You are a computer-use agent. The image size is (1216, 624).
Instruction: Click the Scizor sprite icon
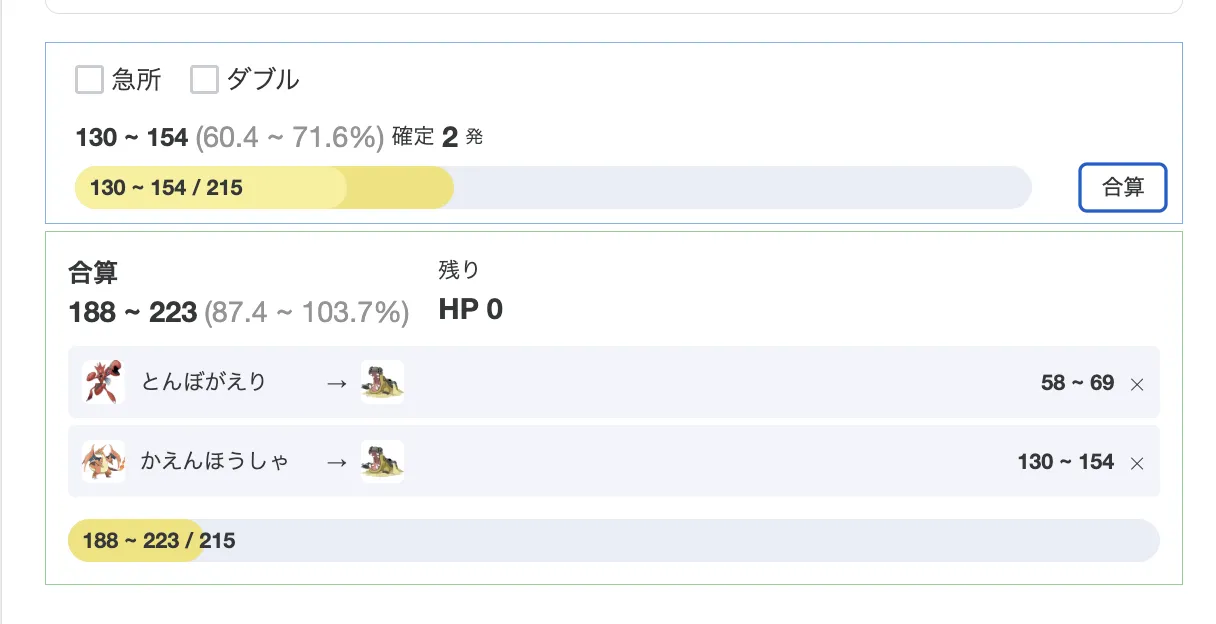(103, 382)
